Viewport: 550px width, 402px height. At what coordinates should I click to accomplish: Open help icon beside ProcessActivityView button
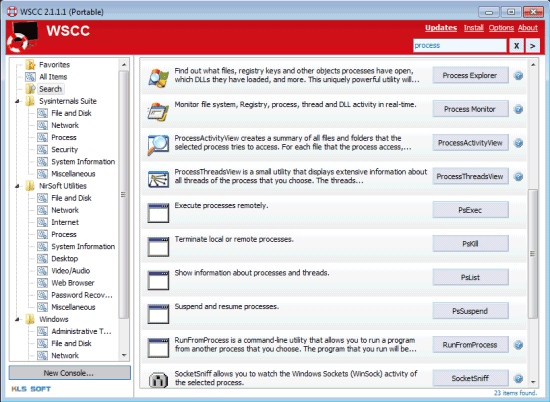coord(518,143)
